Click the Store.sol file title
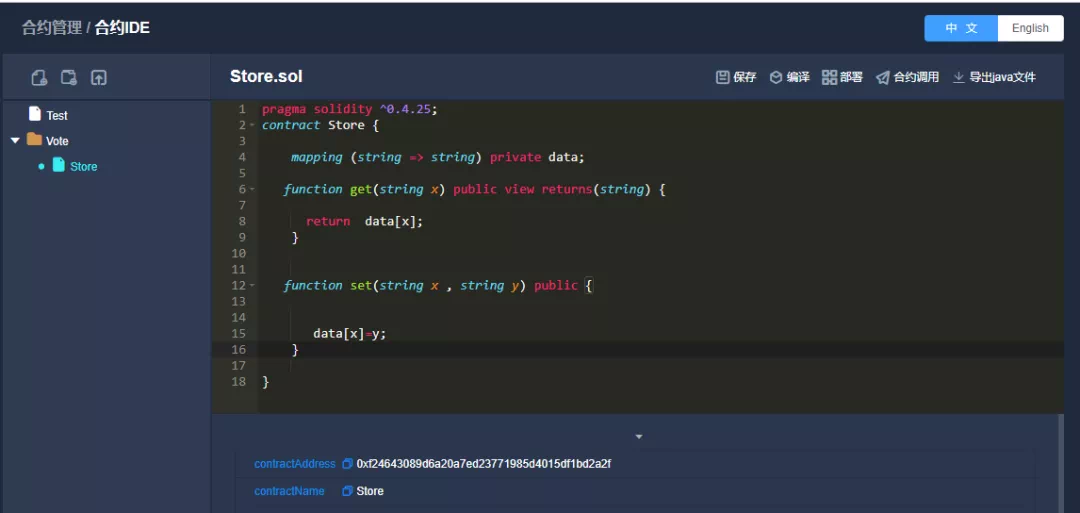This screenshot has height=513, width=1080. click(266, 76)
